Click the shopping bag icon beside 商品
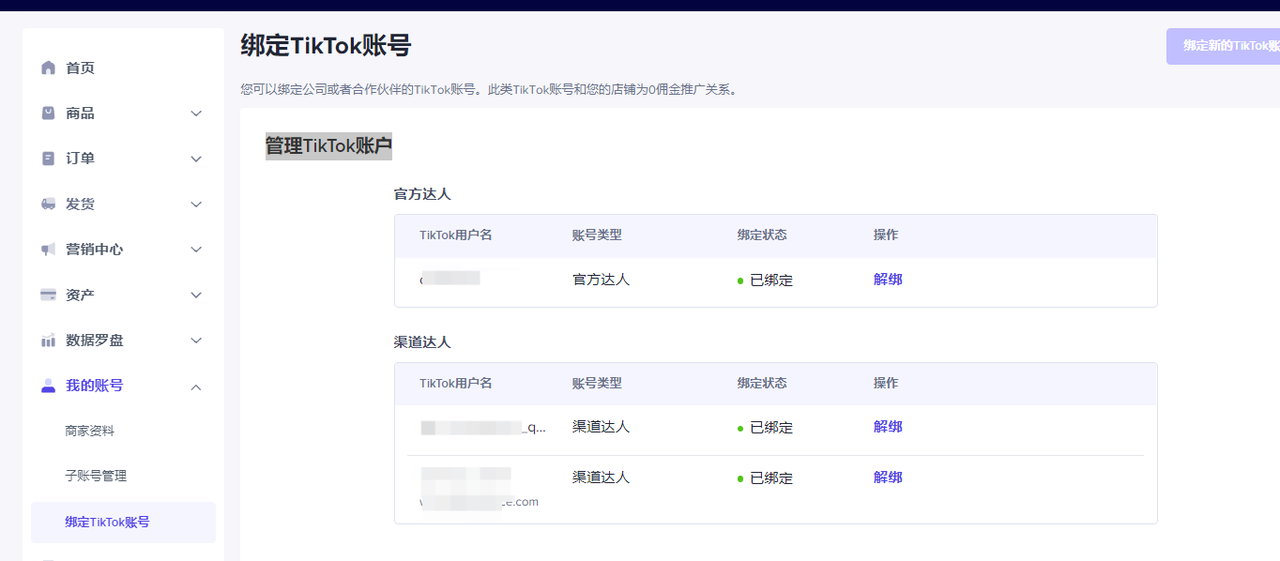1280x561 pixels. [x=48, y=113]
